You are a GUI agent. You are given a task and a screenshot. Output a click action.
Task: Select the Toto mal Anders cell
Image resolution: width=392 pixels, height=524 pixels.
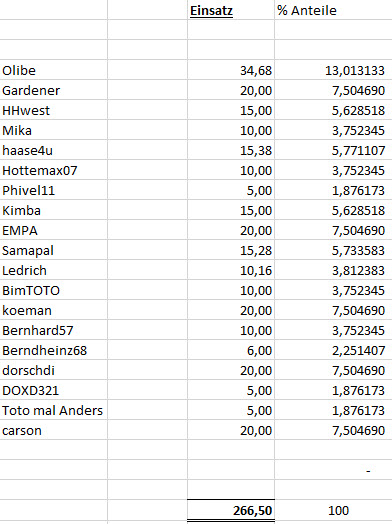pos(53,410)
